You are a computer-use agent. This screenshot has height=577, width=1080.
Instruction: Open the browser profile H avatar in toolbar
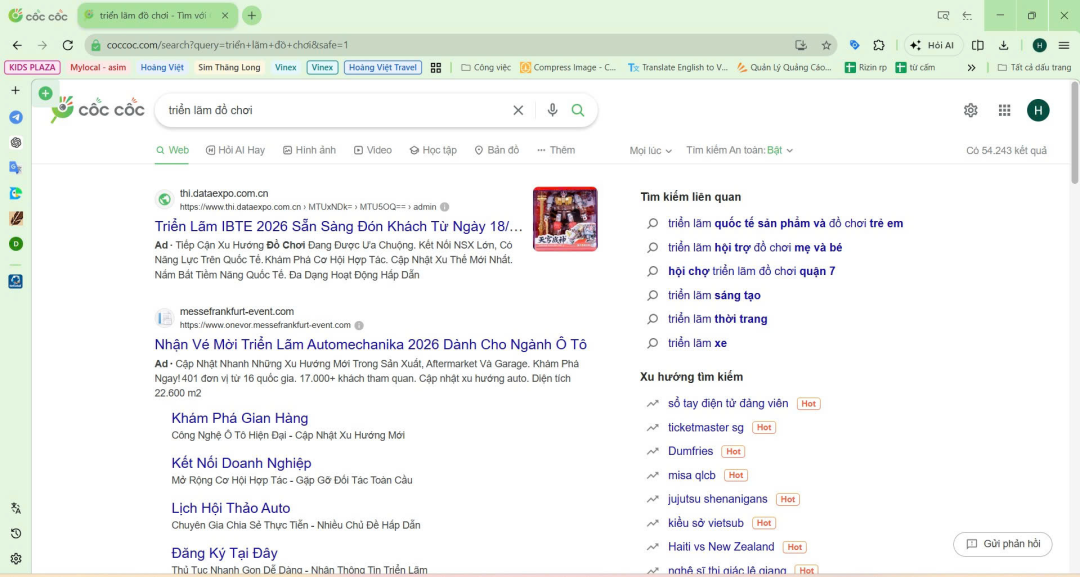(1039, 45)
